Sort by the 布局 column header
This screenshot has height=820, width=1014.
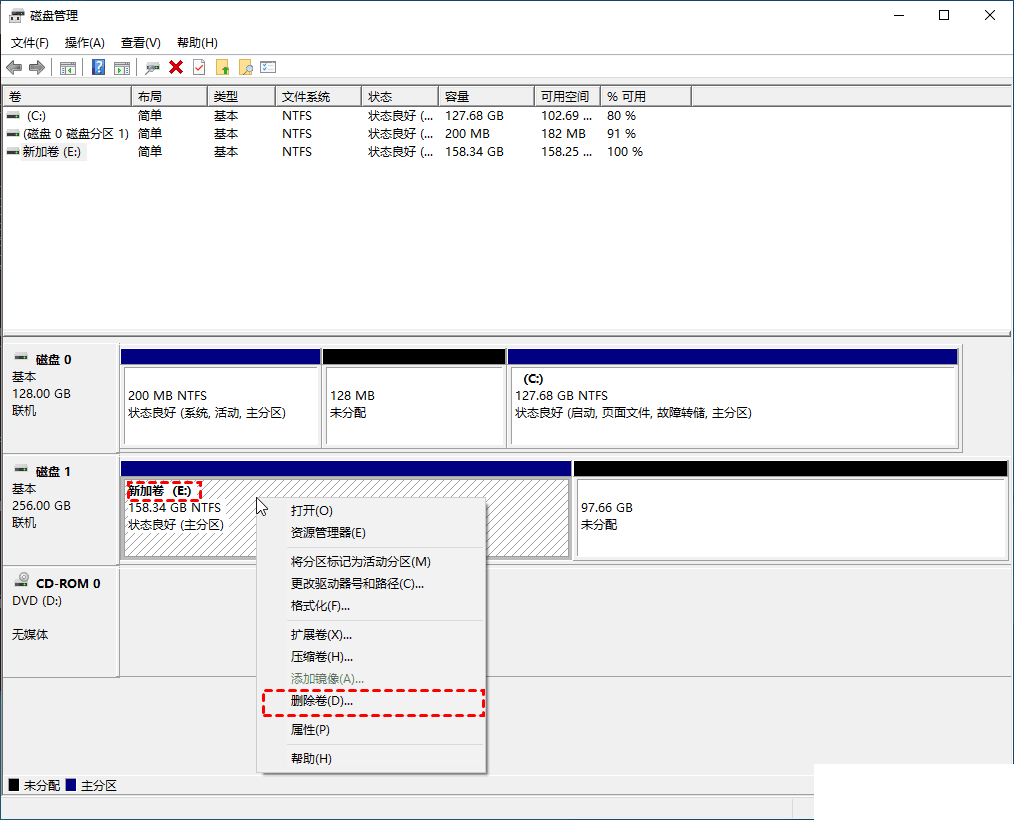click(x=169, y=96)
